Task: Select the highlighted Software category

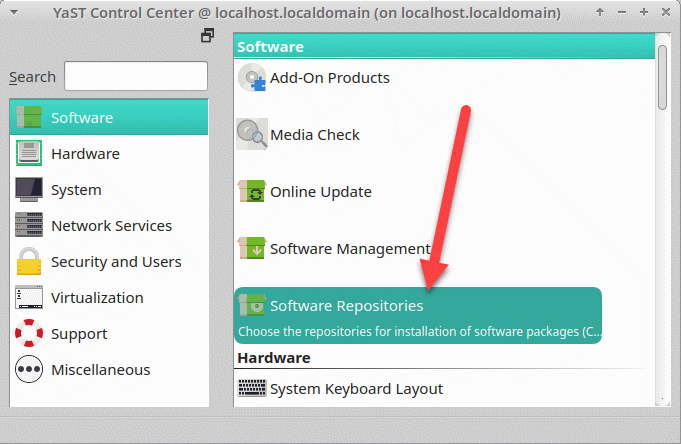Action: tap(109, 117)
